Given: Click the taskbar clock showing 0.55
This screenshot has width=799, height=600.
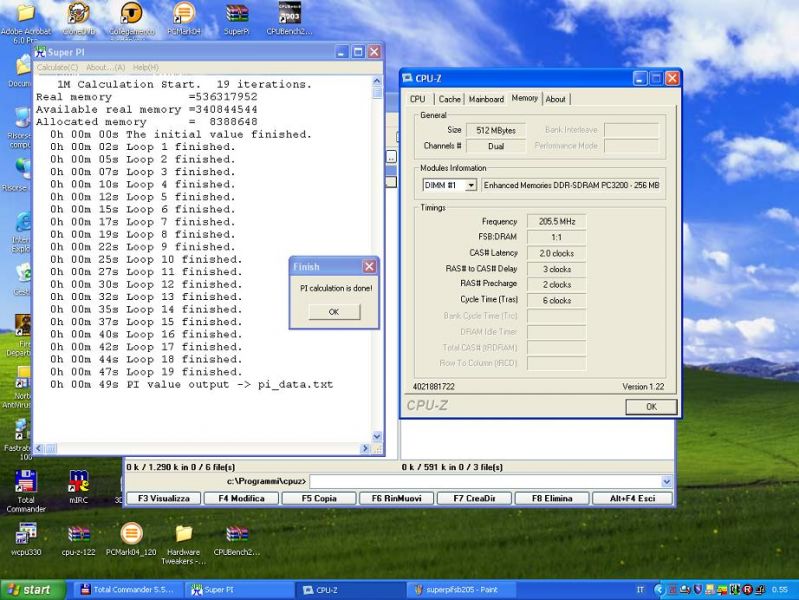Looking at the screenshot, I should pos(780,590).
